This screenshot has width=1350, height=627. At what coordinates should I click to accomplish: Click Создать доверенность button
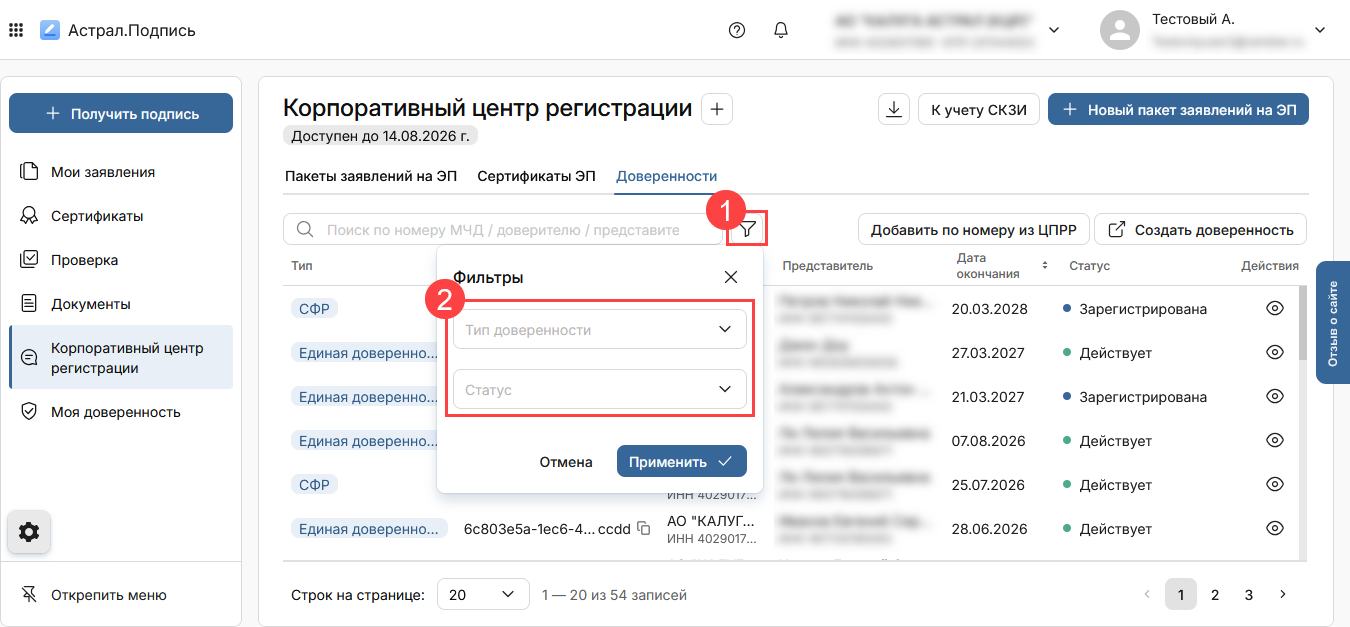coord(1201,230)
